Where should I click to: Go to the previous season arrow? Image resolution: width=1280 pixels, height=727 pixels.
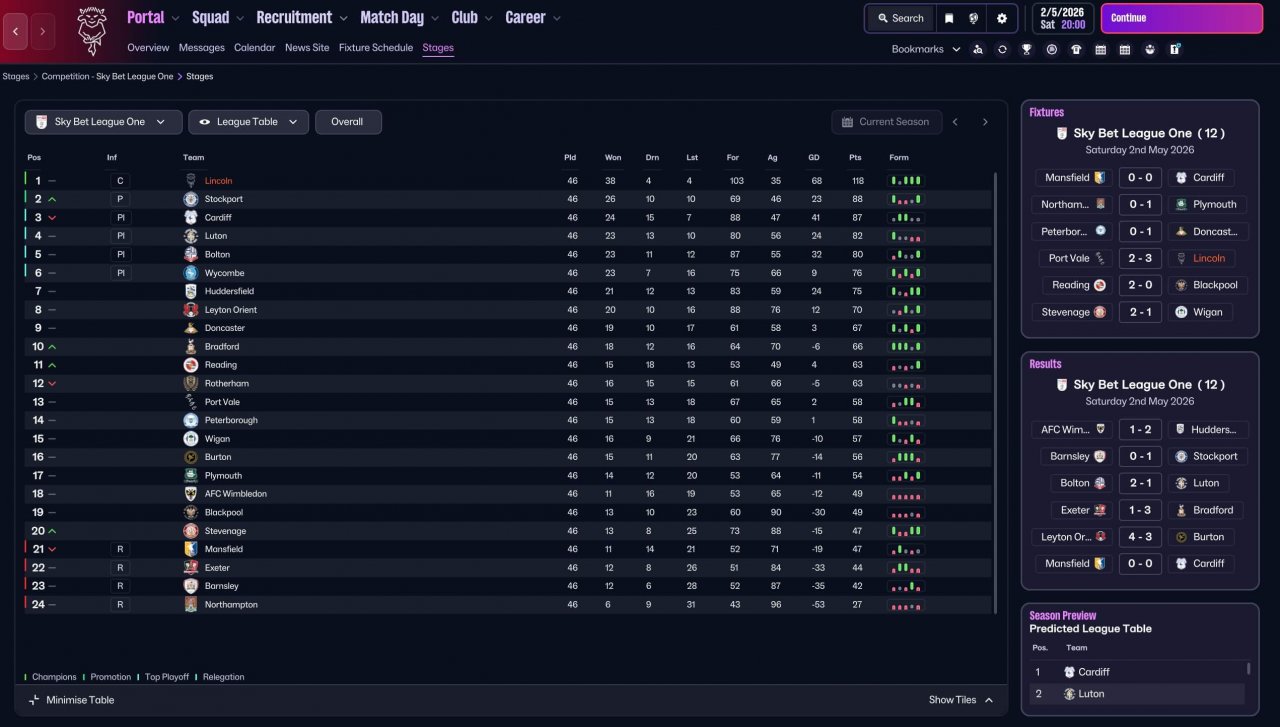point(955,122)
